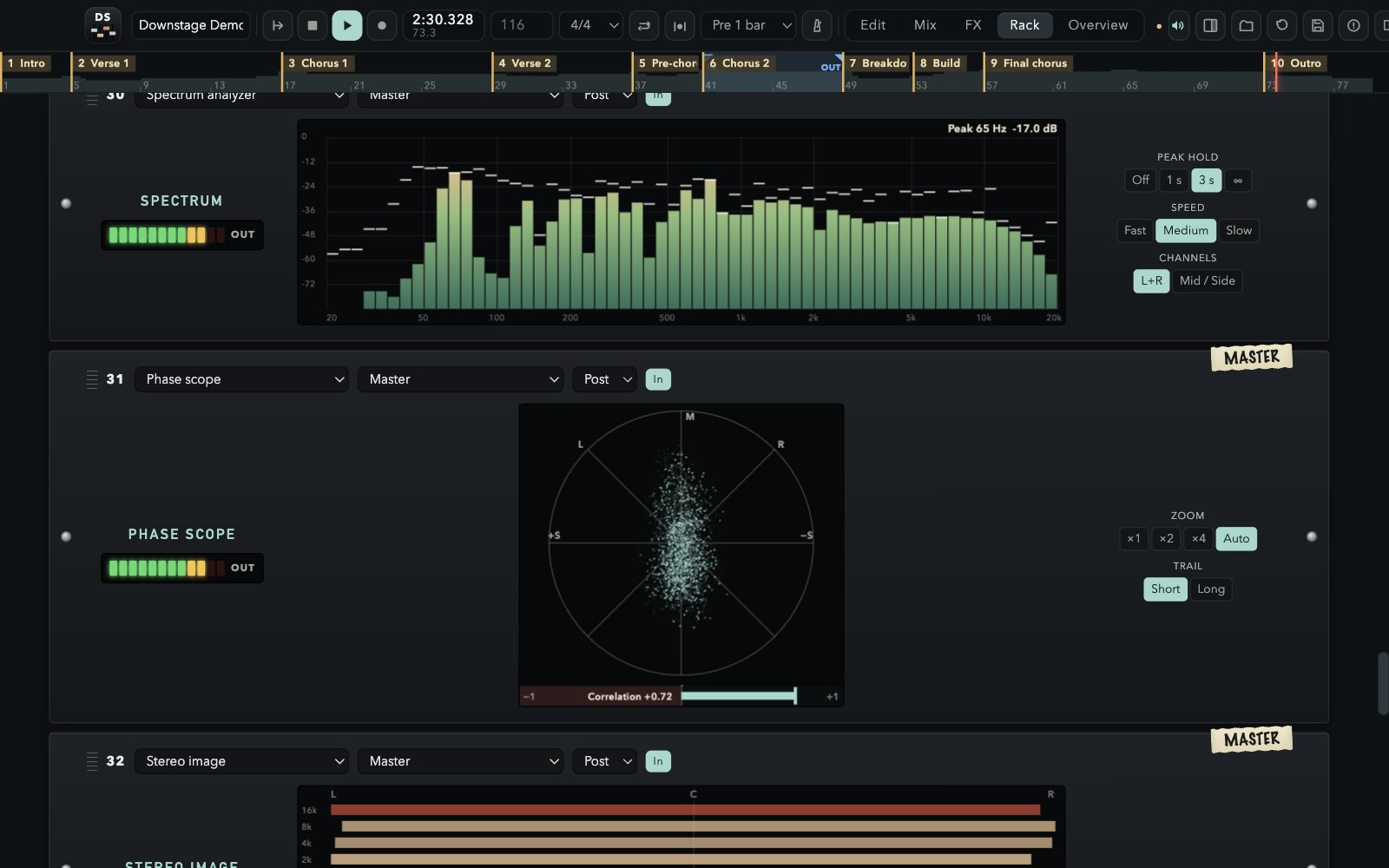Open the Phase scope module type dropdown
This screenshot has width=1389, height=868.
point(241,379)
